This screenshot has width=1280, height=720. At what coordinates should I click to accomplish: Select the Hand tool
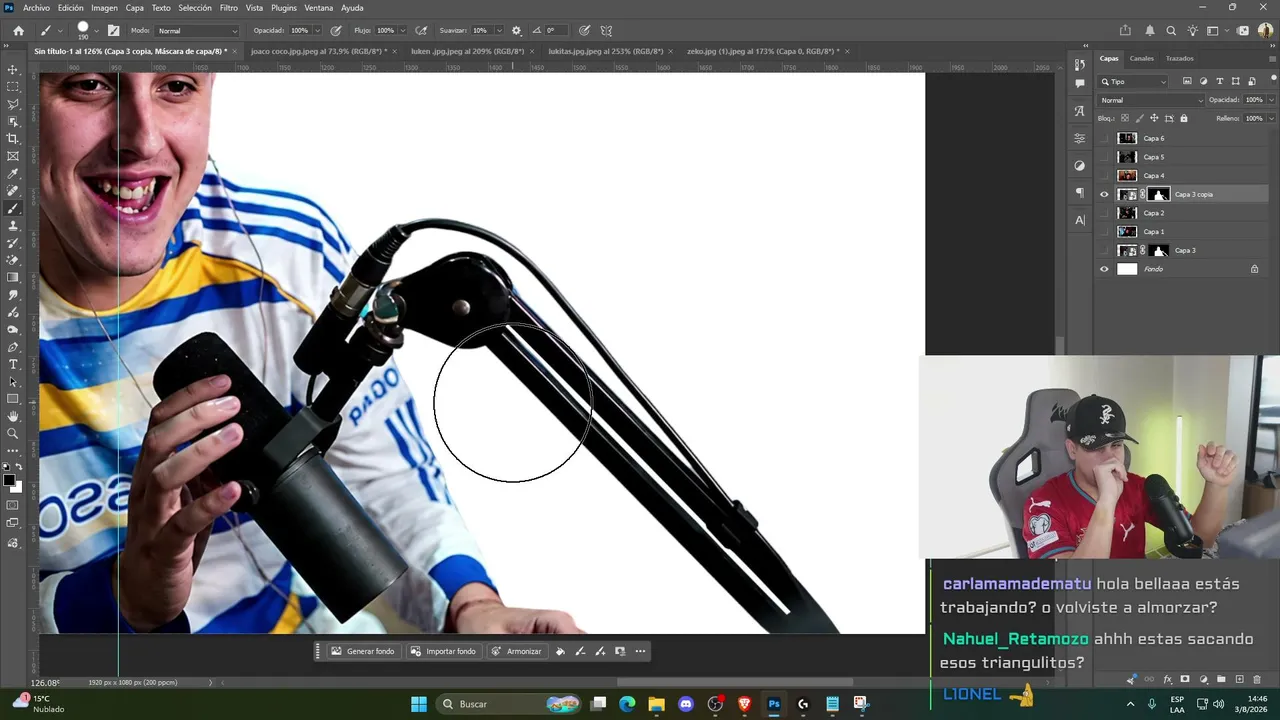pyautogui.click(x=13, y=416)
